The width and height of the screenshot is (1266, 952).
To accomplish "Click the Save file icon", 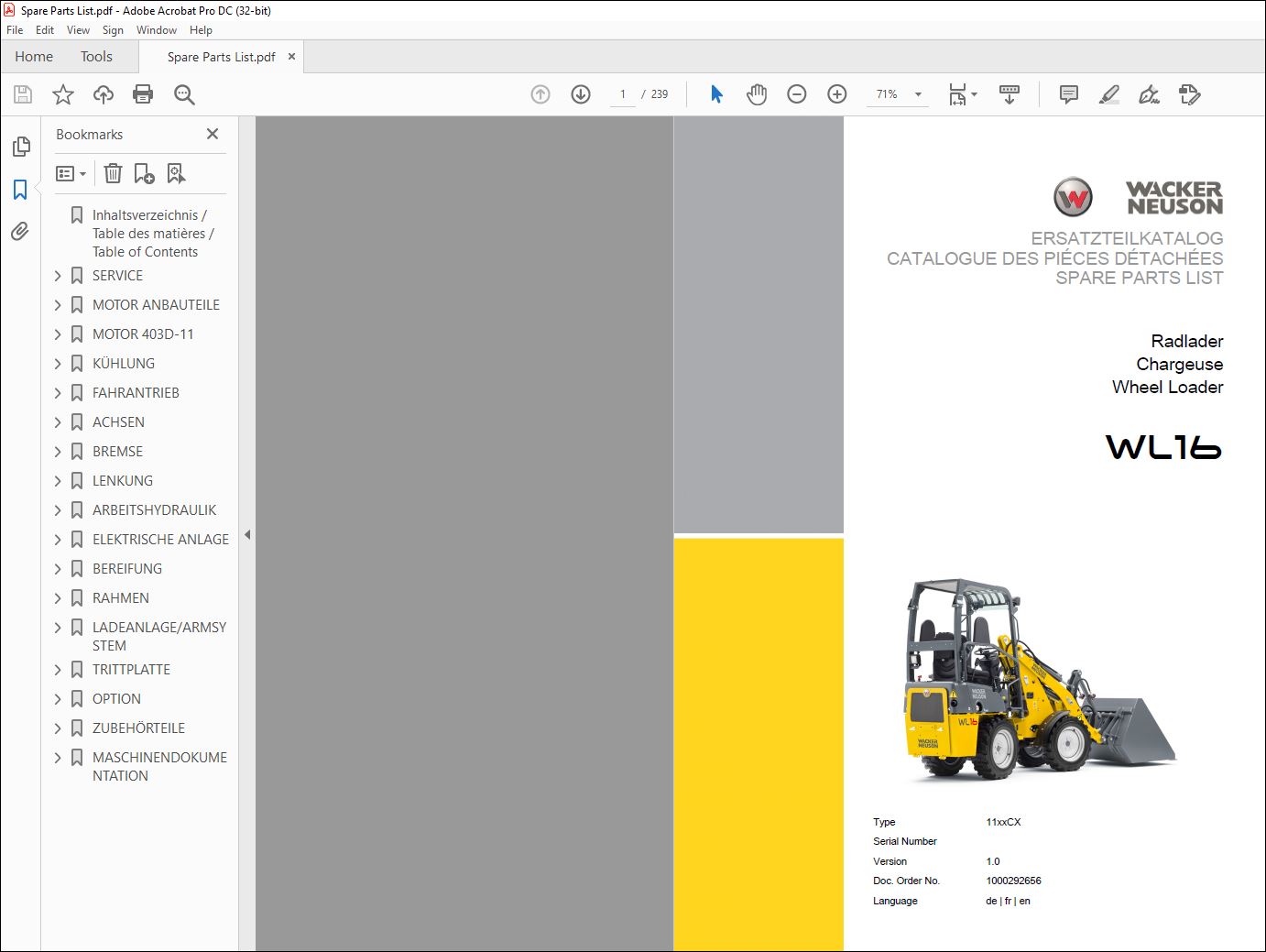I will click(23, 94).
